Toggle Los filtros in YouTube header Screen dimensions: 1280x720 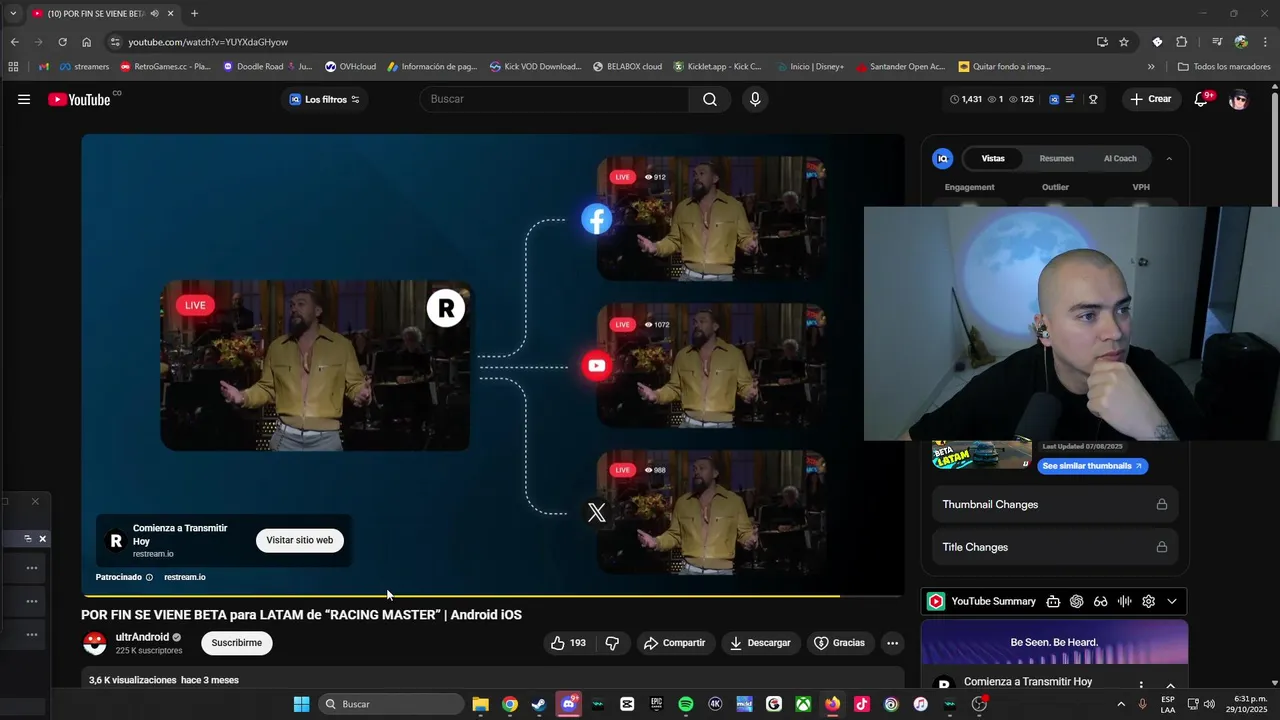coord(325,99)
